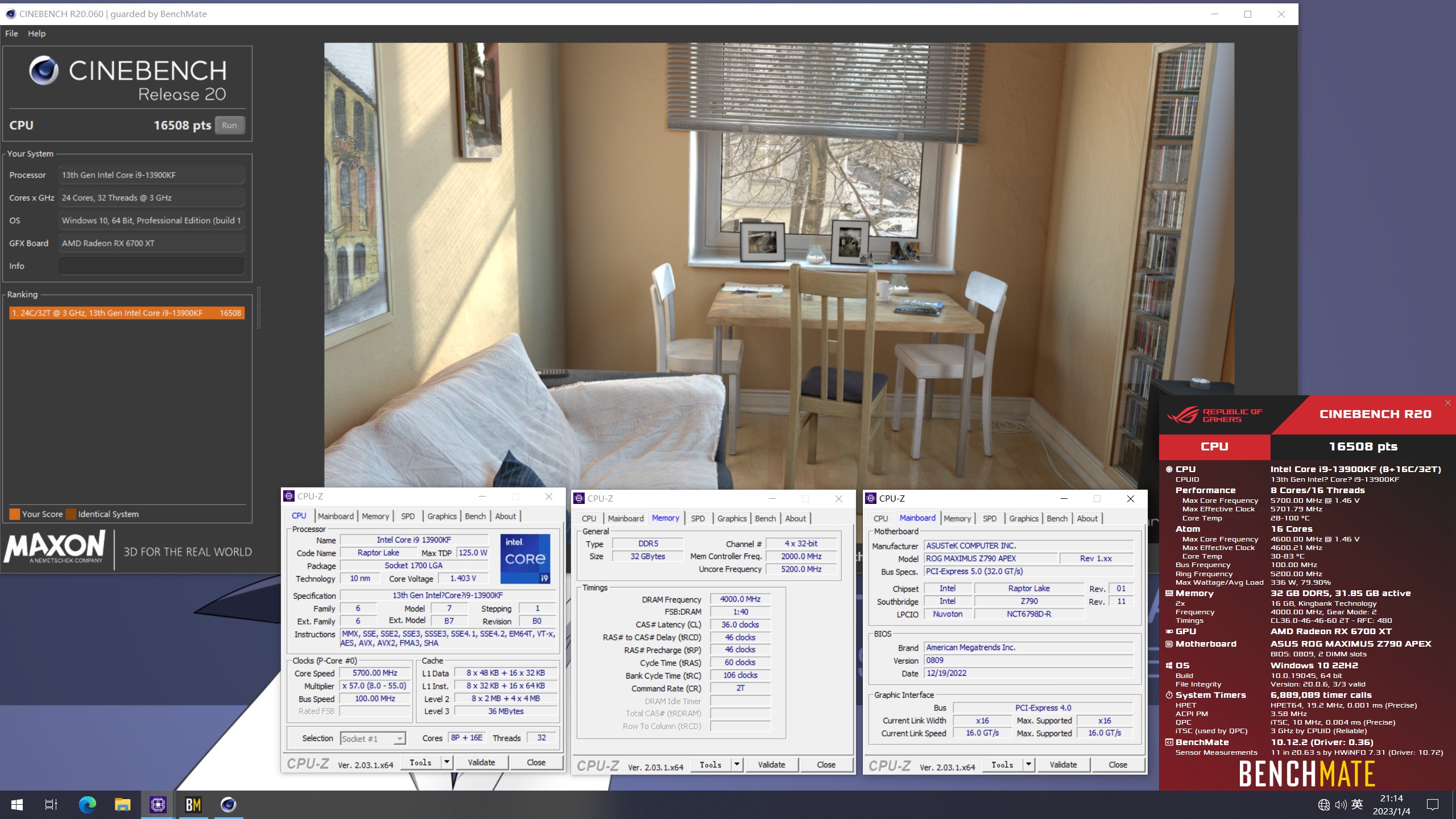Click the Intel Core i9 badge in CPU-Z

point(525,559)
